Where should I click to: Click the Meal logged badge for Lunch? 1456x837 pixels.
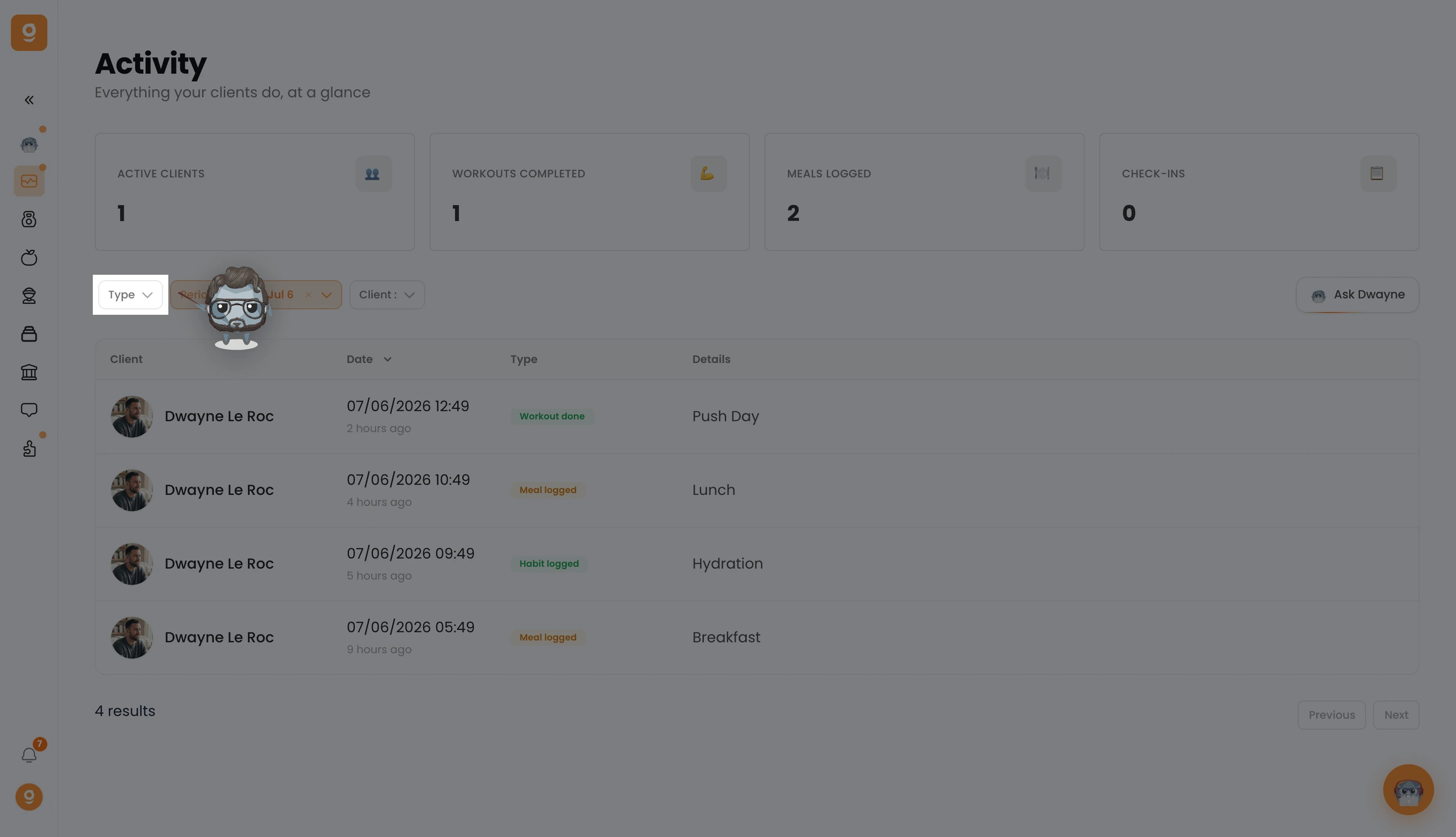(548, 490)
